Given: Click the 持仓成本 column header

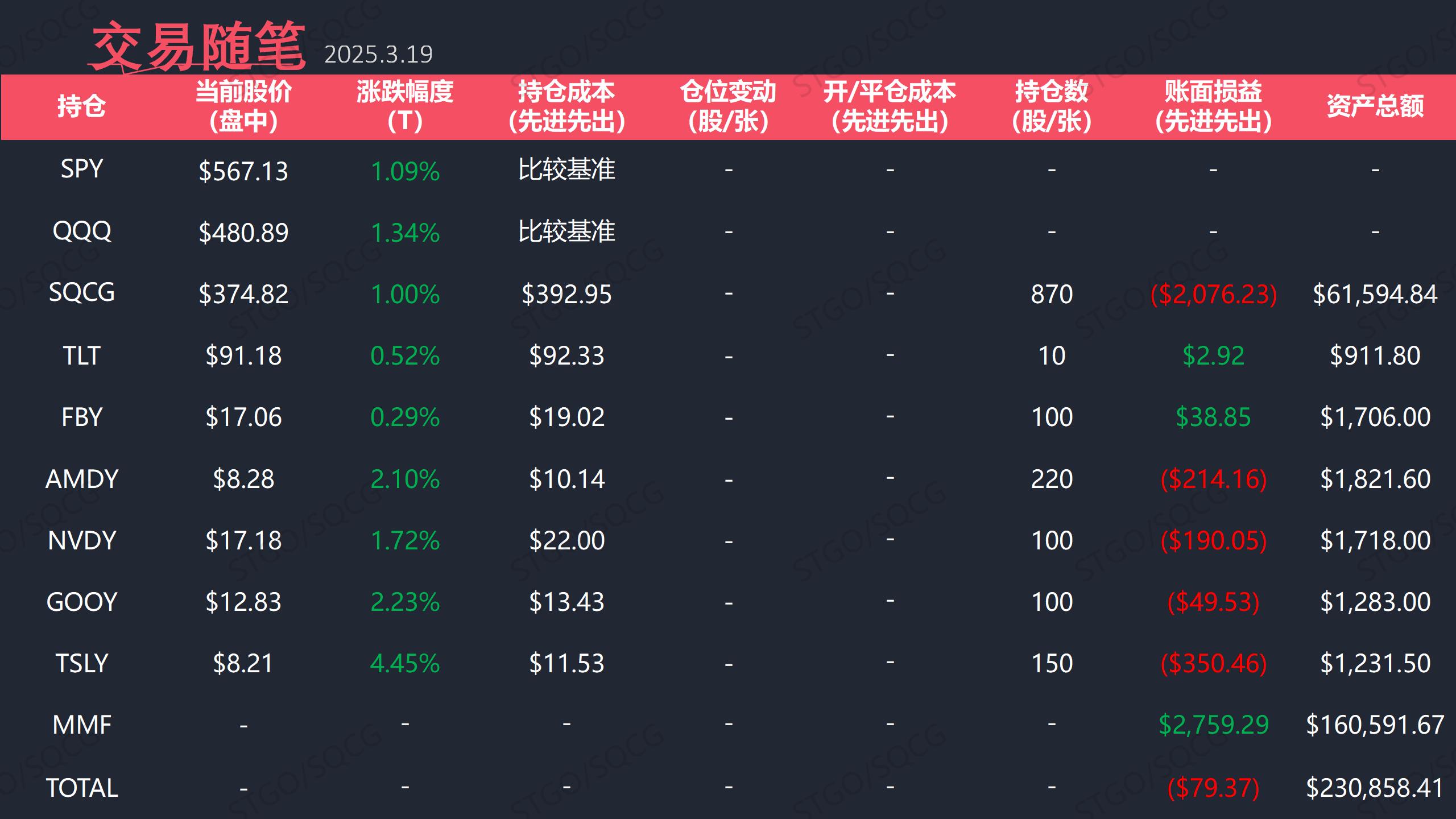Looking at the screenshot, I should click(566, 106).
